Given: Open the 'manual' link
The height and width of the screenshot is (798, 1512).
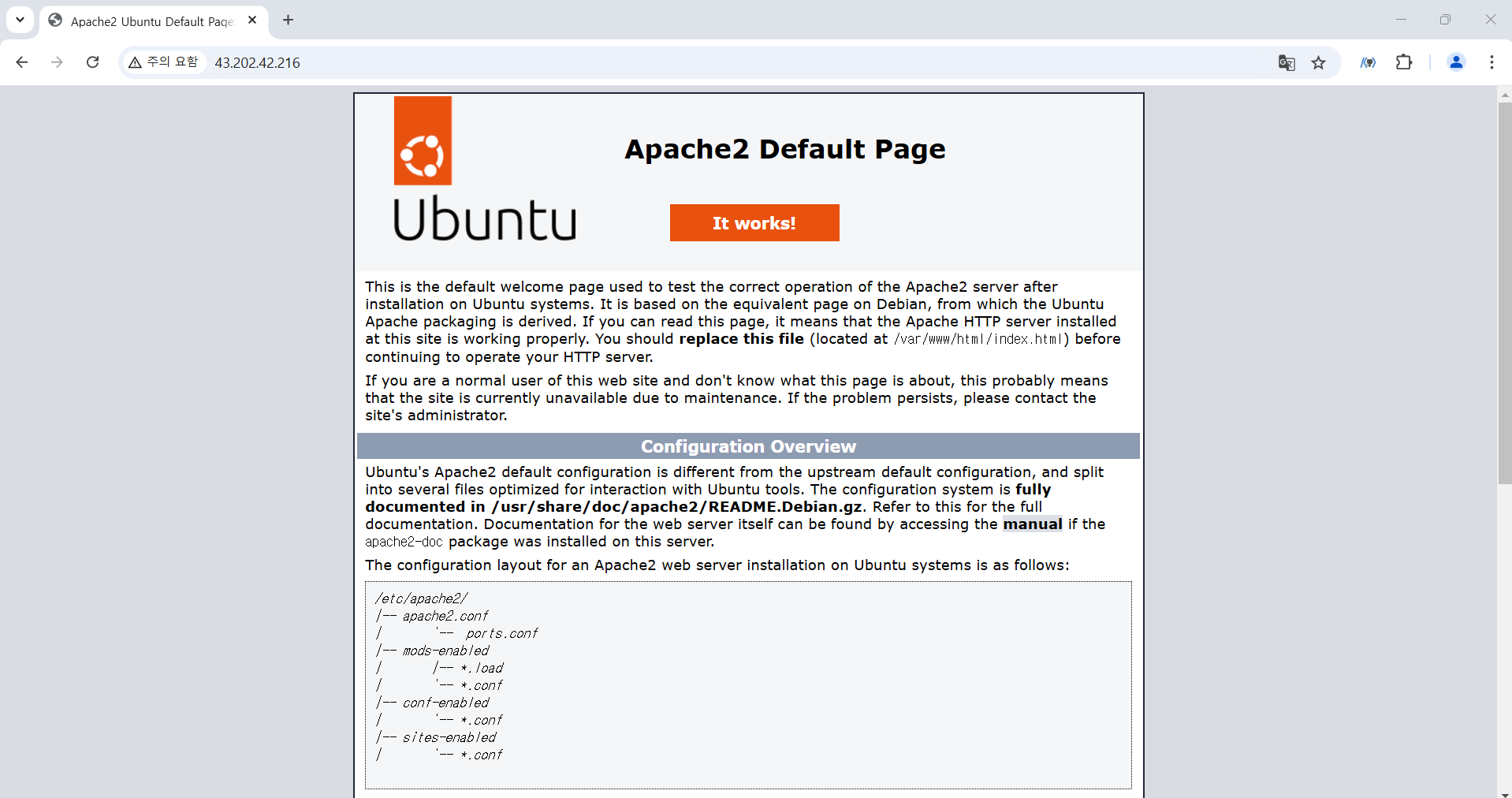Looking at the screenshot, I should click(1032, 524).
